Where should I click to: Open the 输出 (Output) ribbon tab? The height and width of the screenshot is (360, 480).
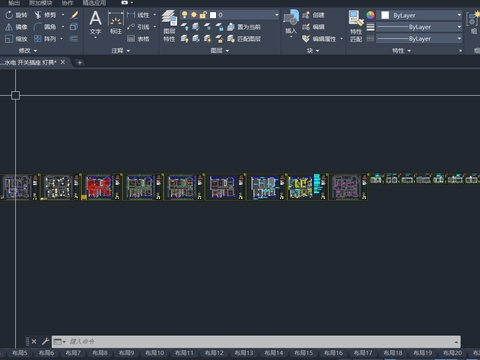pos(14,3)
